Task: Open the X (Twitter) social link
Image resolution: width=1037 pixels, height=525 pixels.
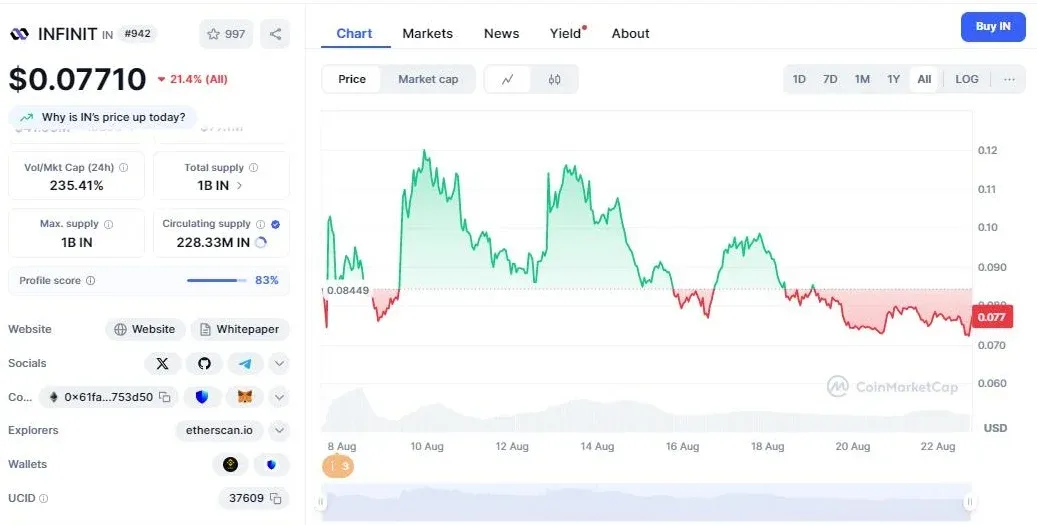Action: pos(162,363)
